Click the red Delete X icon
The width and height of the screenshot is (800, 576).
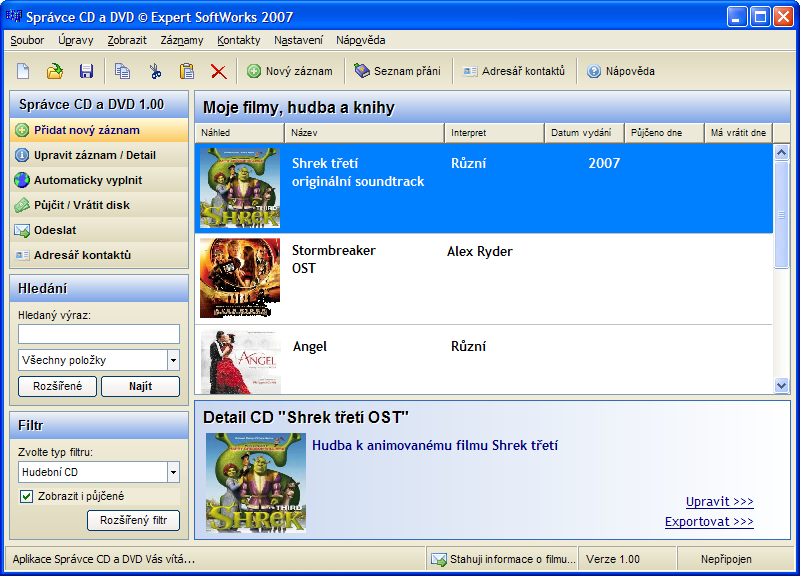click(x=219, y=71)
